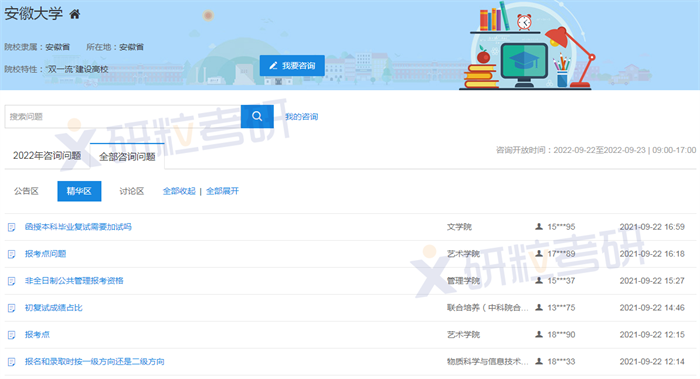This screenshot has width=700, height=379.
Task: Click user icon next to 15***95
Action: tap(539, 227)
